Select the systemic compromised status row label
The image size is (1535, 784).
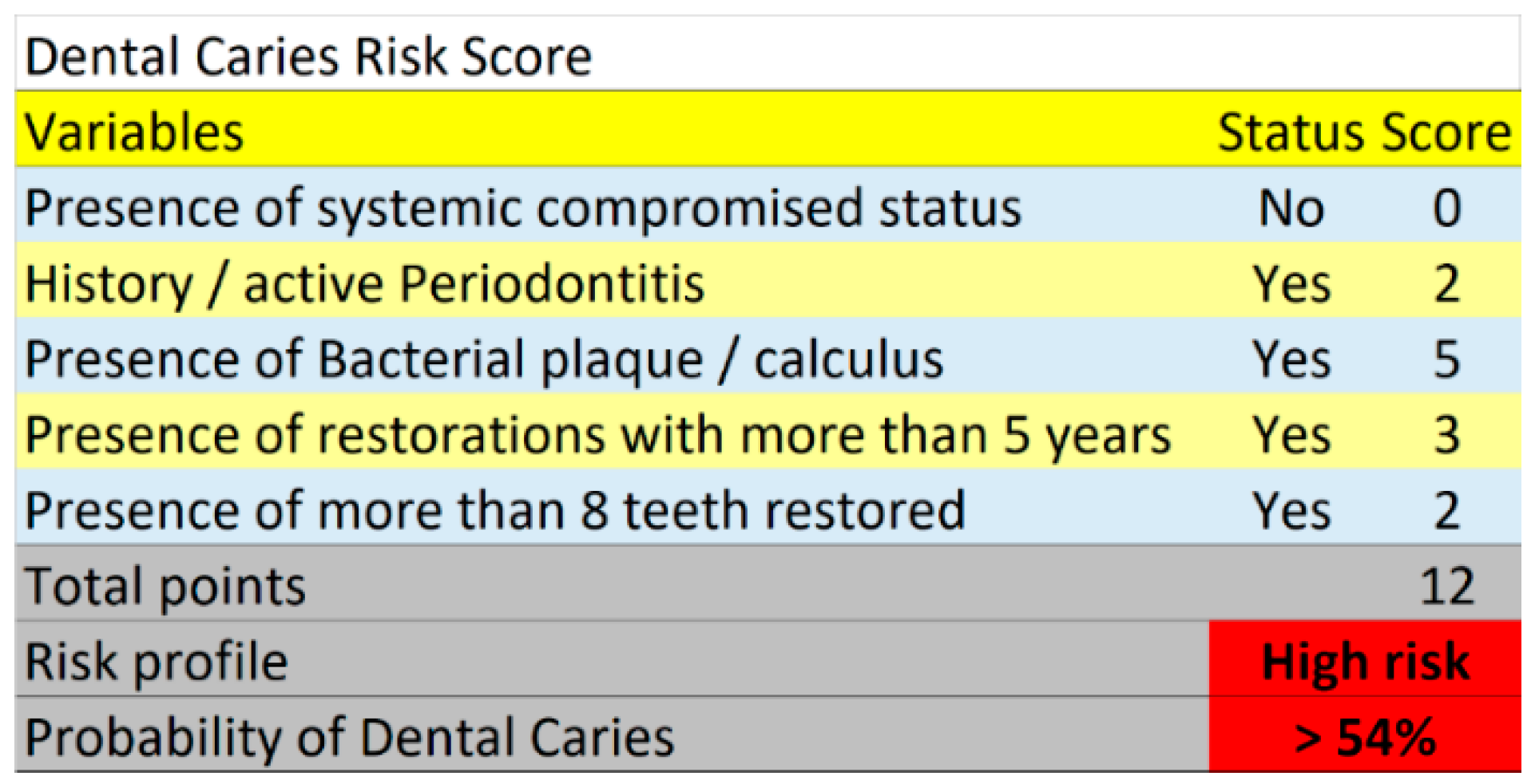523,208
